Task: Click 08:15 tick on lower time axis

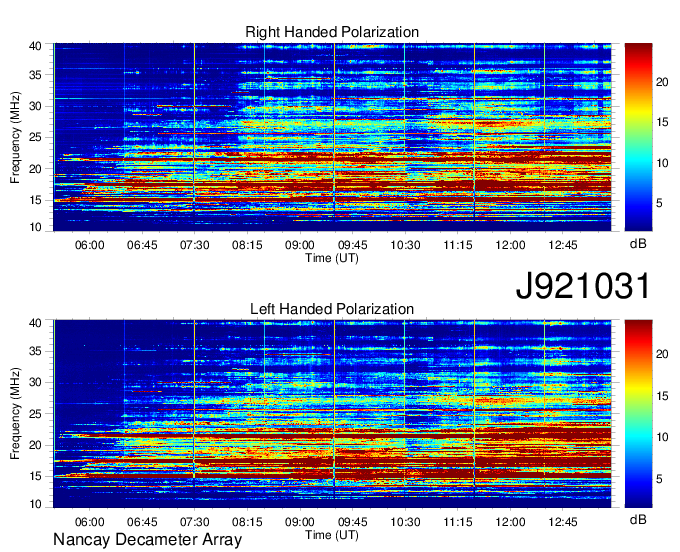Action: (247, 522)
